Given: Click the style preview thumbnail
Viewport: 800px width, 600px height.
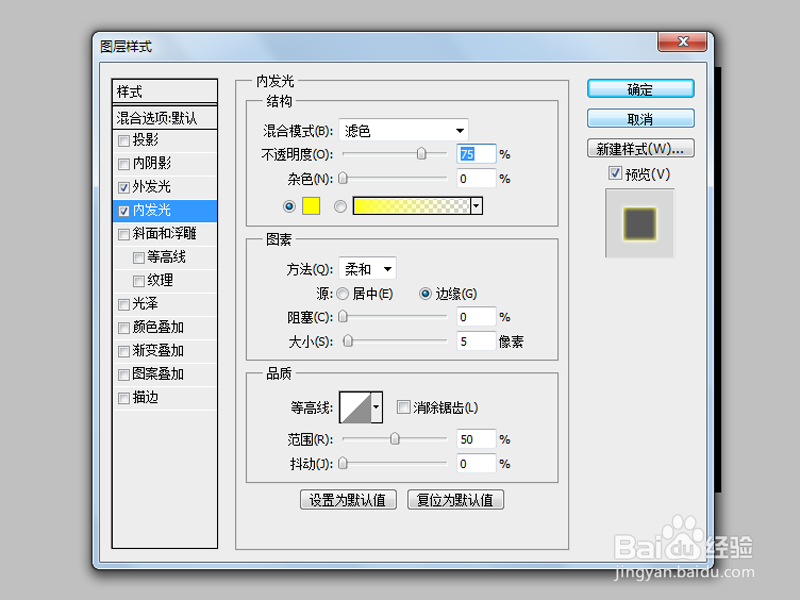Looking at the screenshot, I should point(640,223).
